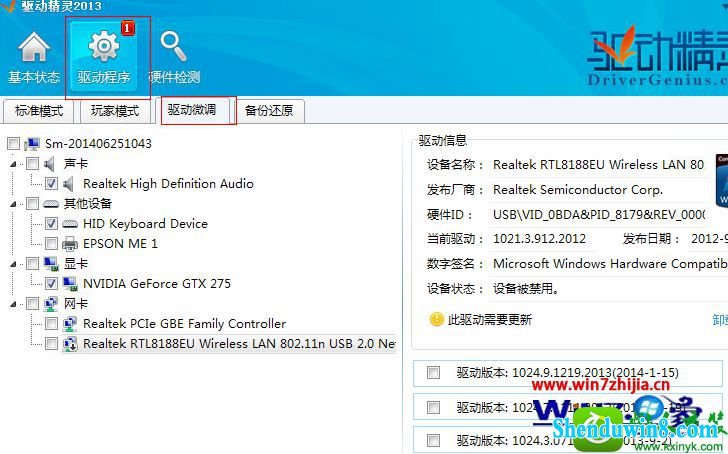The height and width of the screenshot is (454, 728).
Task: Switch to the 驱动微调 tab
Action: [192, 110]
